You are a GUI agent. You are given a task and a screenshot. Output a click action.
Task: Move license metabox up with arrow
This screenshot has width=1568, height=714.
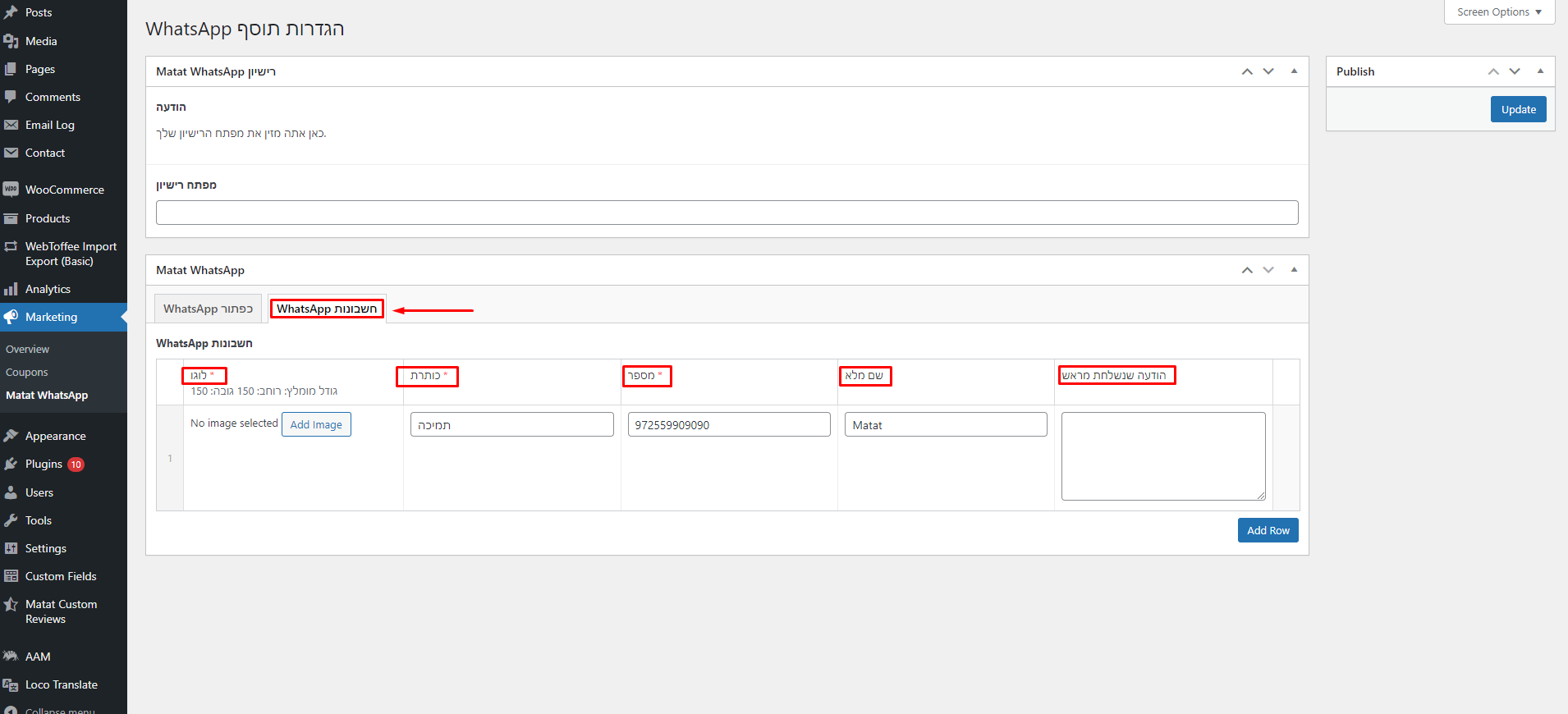1247,71
